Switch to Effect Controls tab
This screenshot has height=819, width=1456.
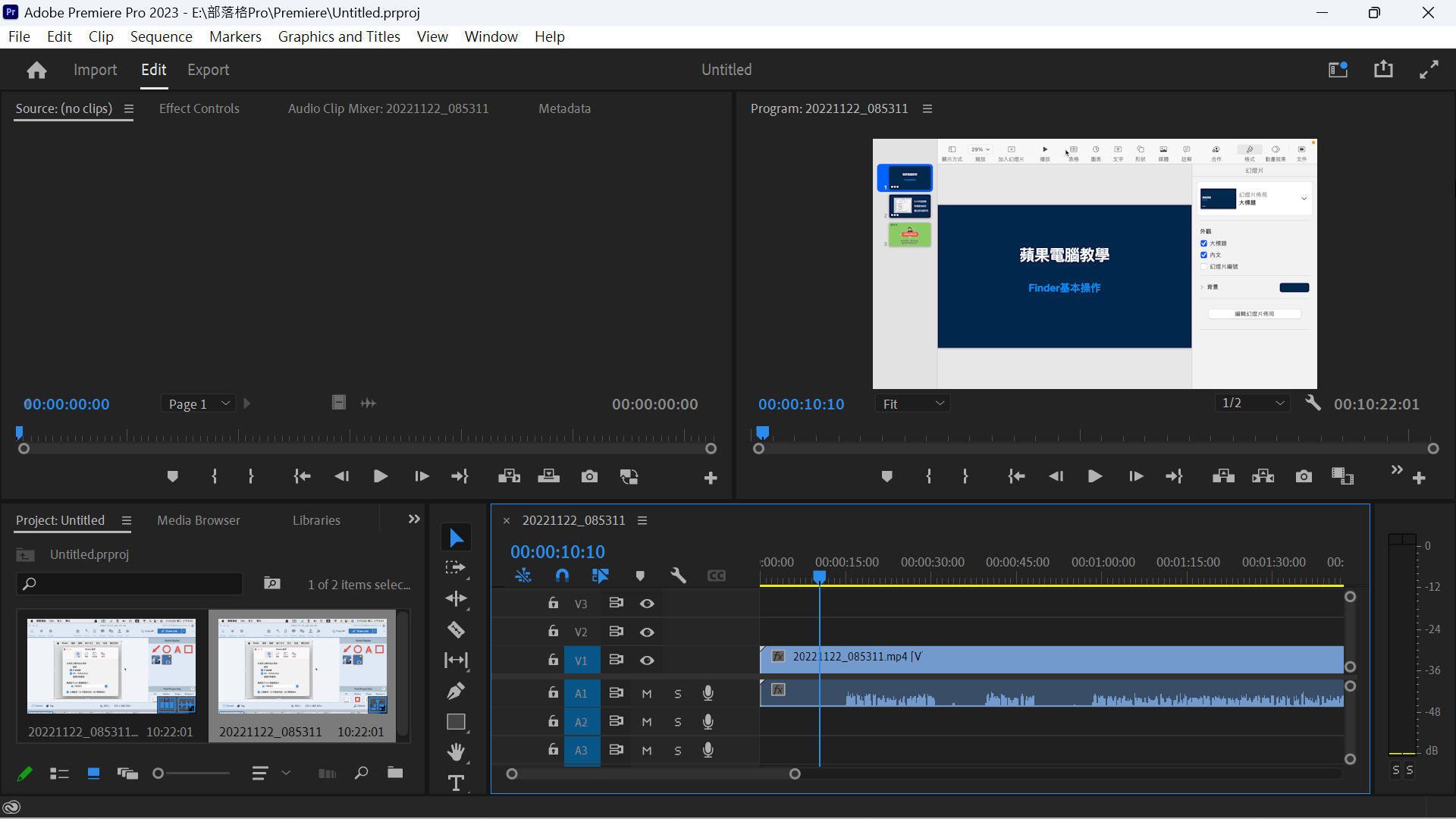click(199, 108)
